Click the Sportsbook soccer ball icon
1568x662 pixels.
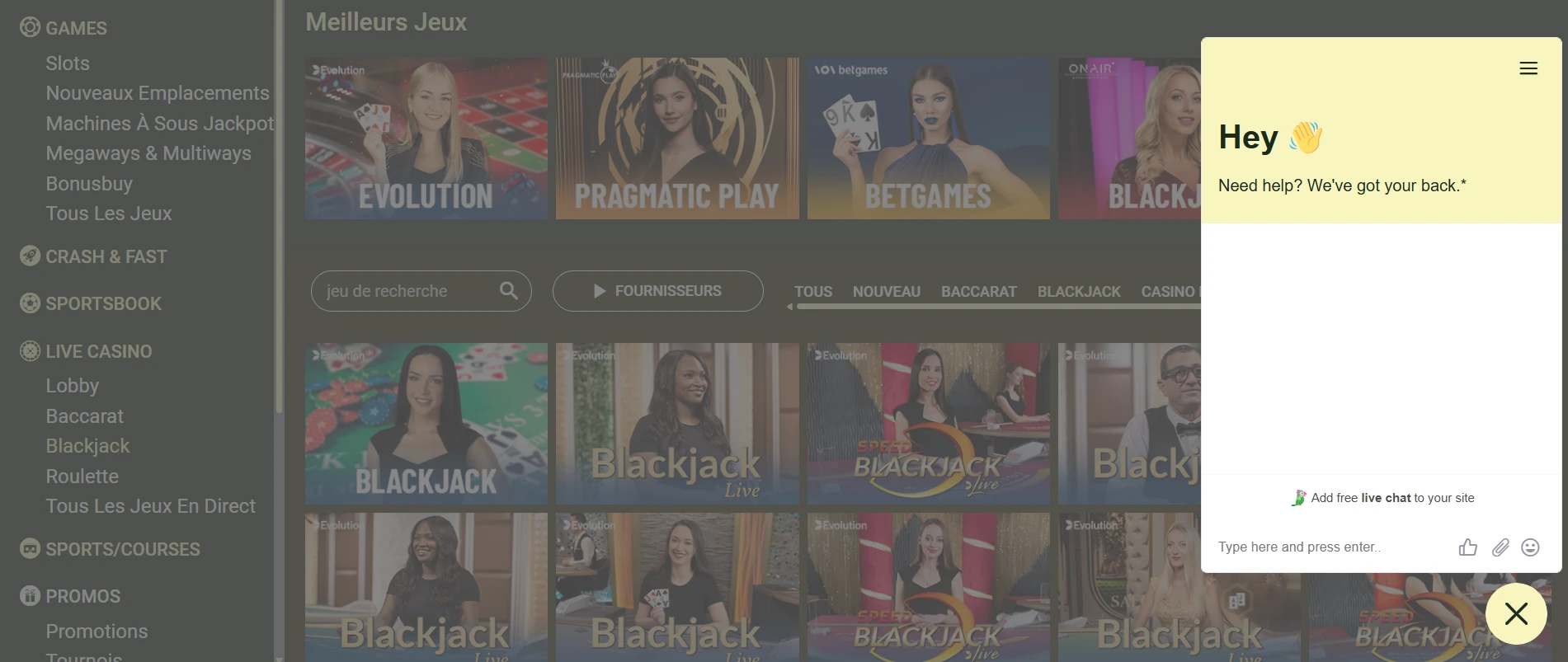point(30,303)
